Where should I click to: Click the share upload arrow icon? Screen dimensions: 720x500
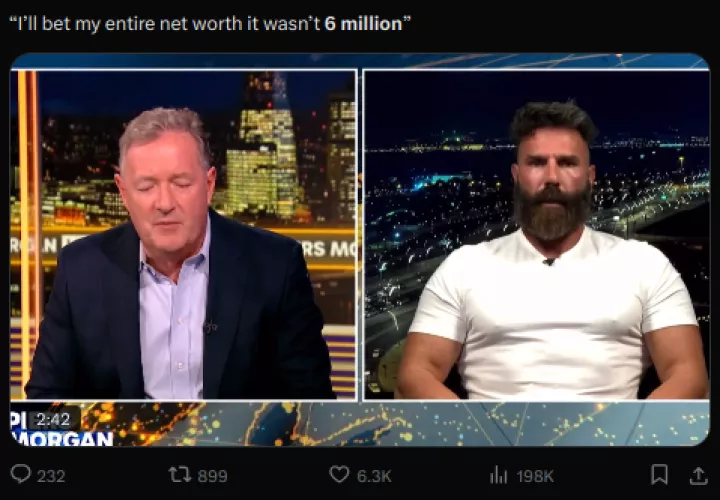click(698, 475)
